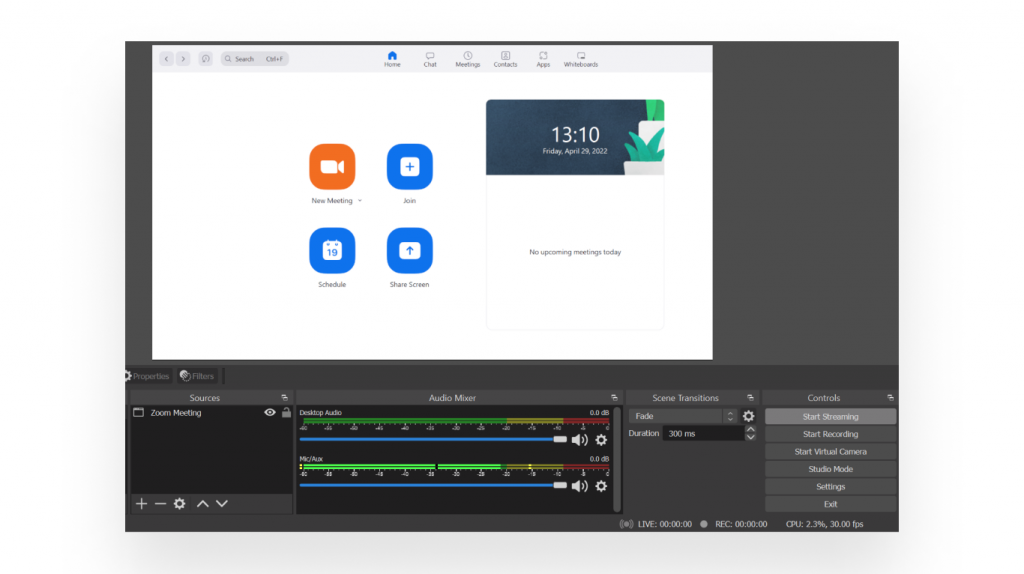
Task: Increase Duration with up stepper arrow
Action: point(750,430)
